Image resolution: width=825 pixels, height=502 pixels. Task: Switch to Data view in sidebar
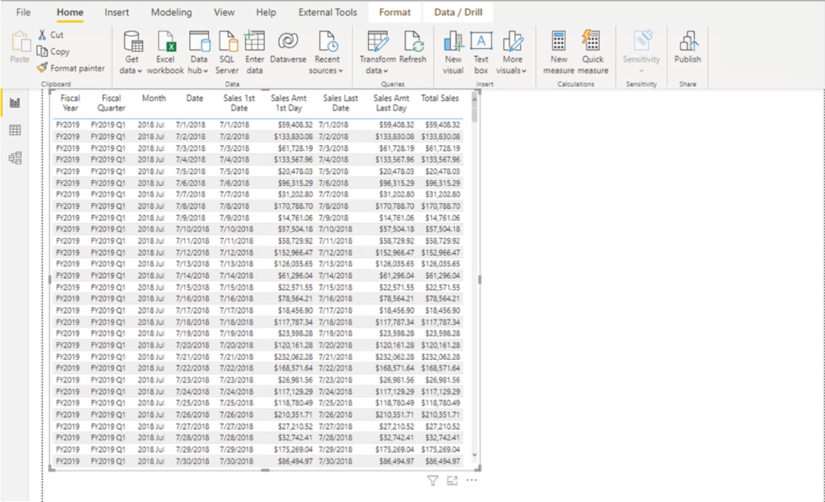15,130
